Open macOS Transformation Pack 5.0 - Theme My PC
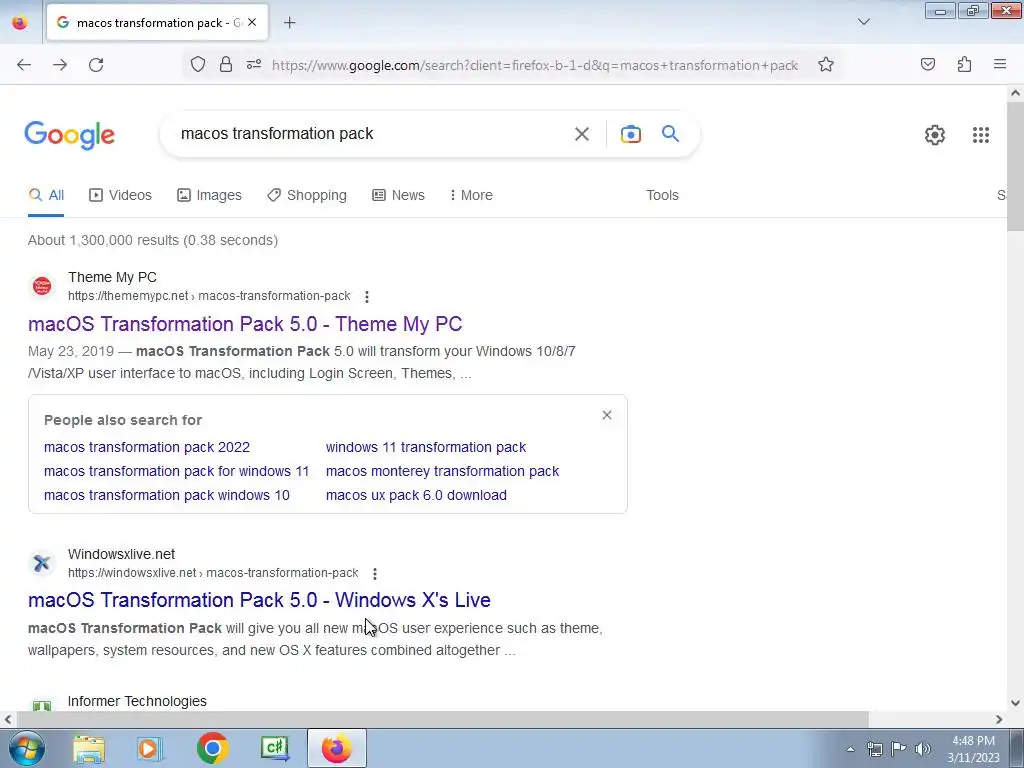 245,324
